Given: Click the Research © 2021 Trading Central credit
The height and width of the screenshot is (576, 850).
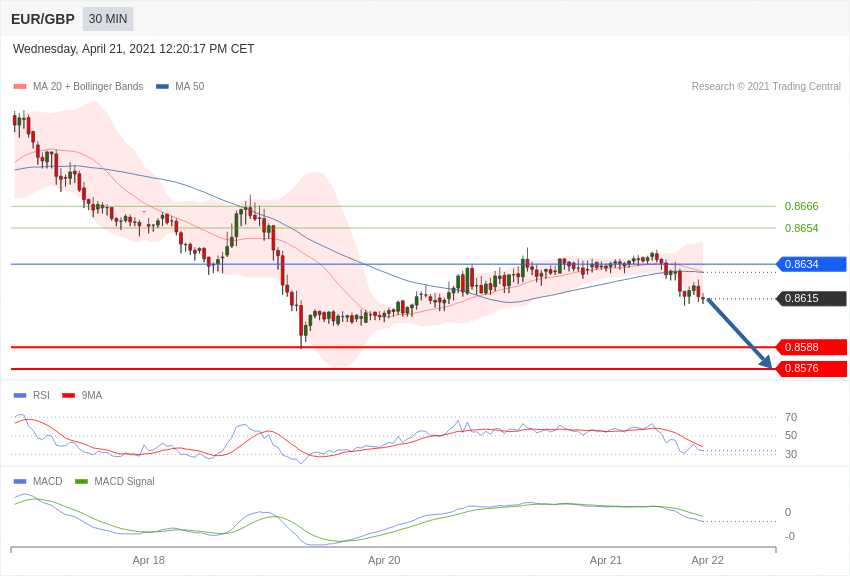Looking at the screenshot, I should click(766, 87).
